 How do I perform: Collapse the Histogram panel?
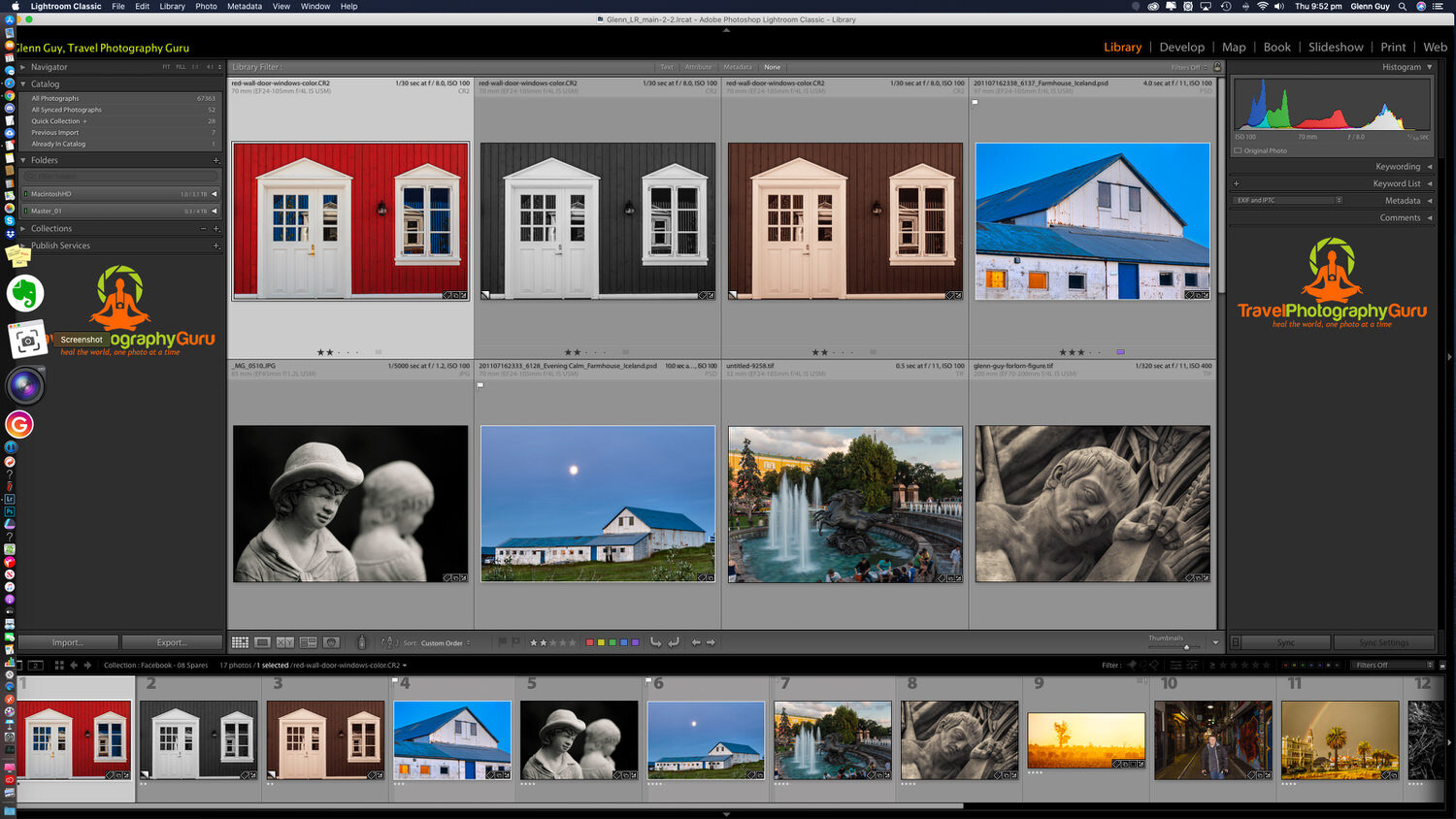[1430, 67]
